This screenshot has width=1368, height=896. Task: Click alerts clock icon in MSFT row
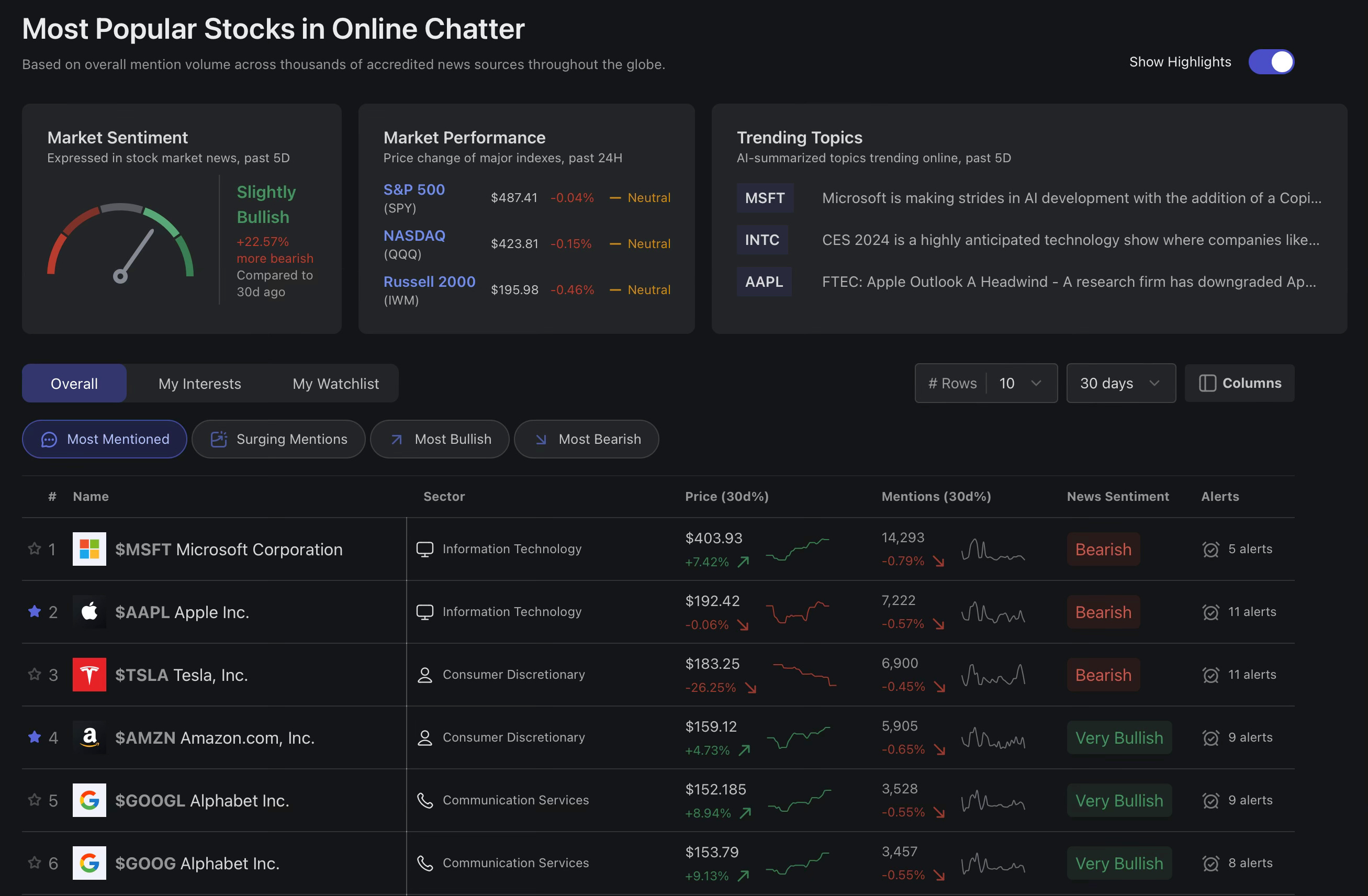(x=1210, y=550)
